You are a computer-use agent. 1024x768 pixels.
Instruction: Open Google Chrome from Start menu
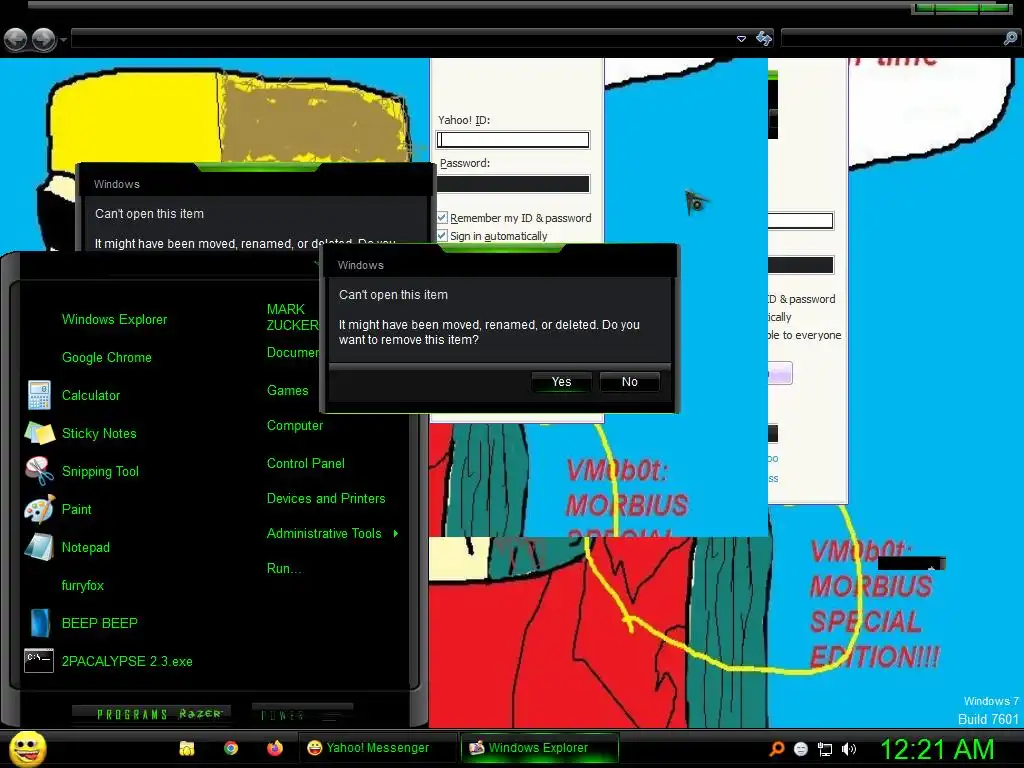coord(106,357)
